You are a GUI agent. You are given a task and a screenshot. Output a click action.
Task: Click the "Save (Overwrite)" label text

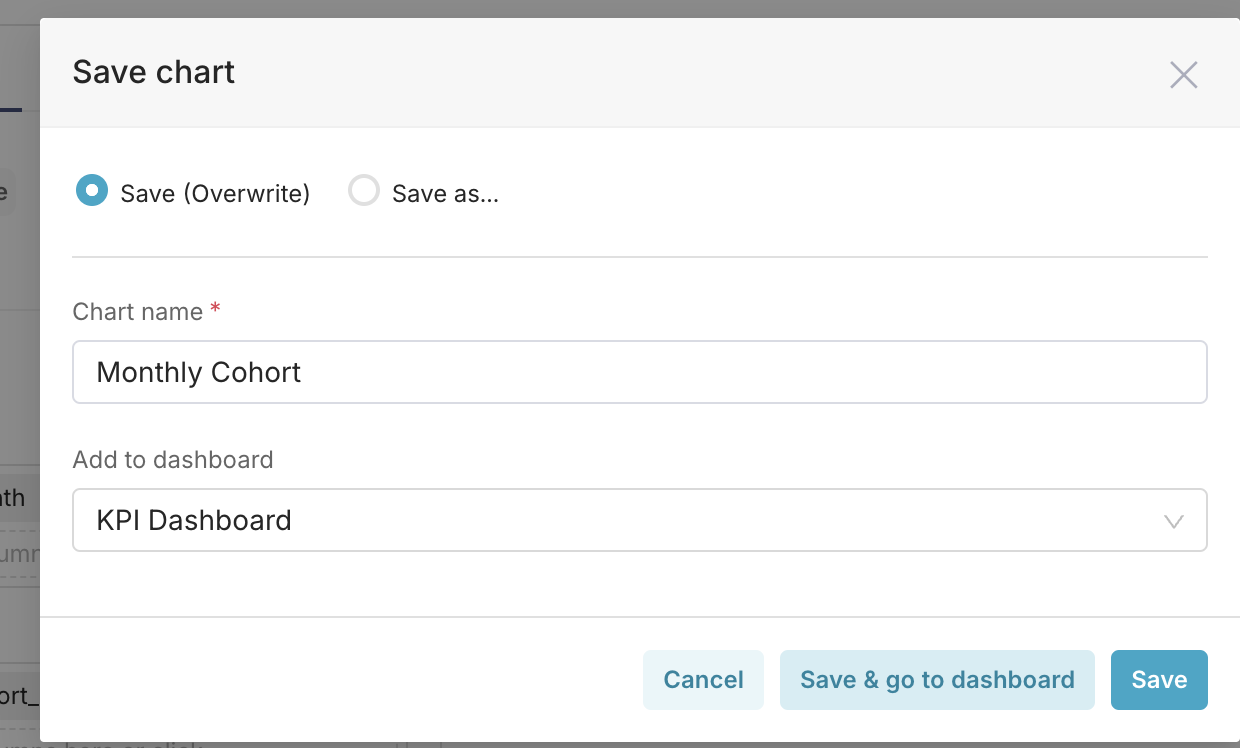pos(215,194)
